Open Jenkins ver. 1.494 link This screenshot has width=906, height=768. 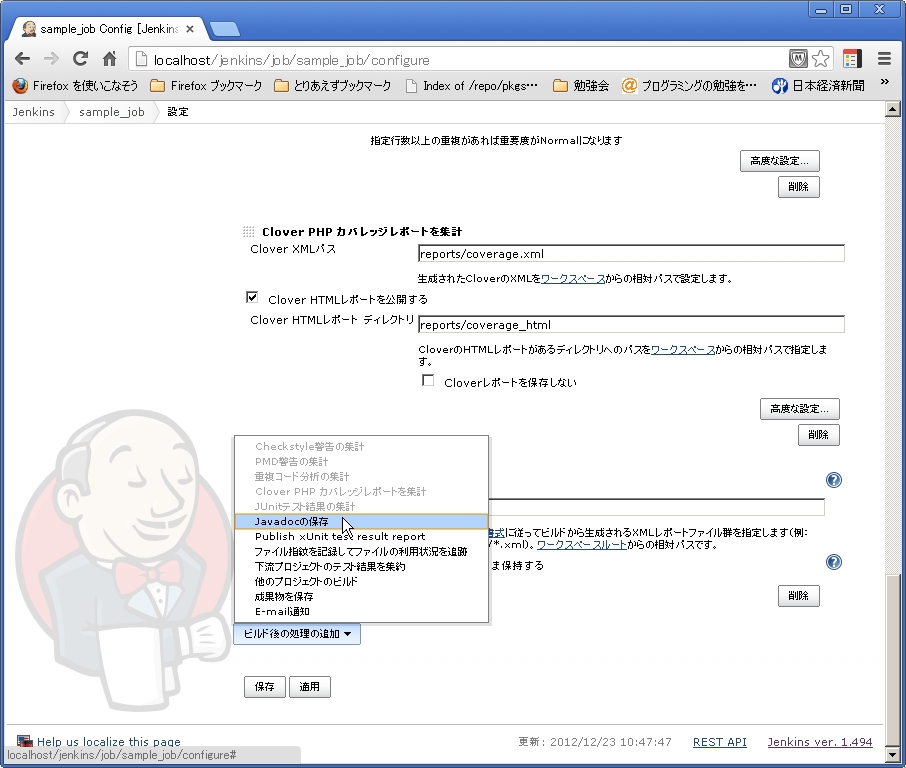[x=819, y=742]
